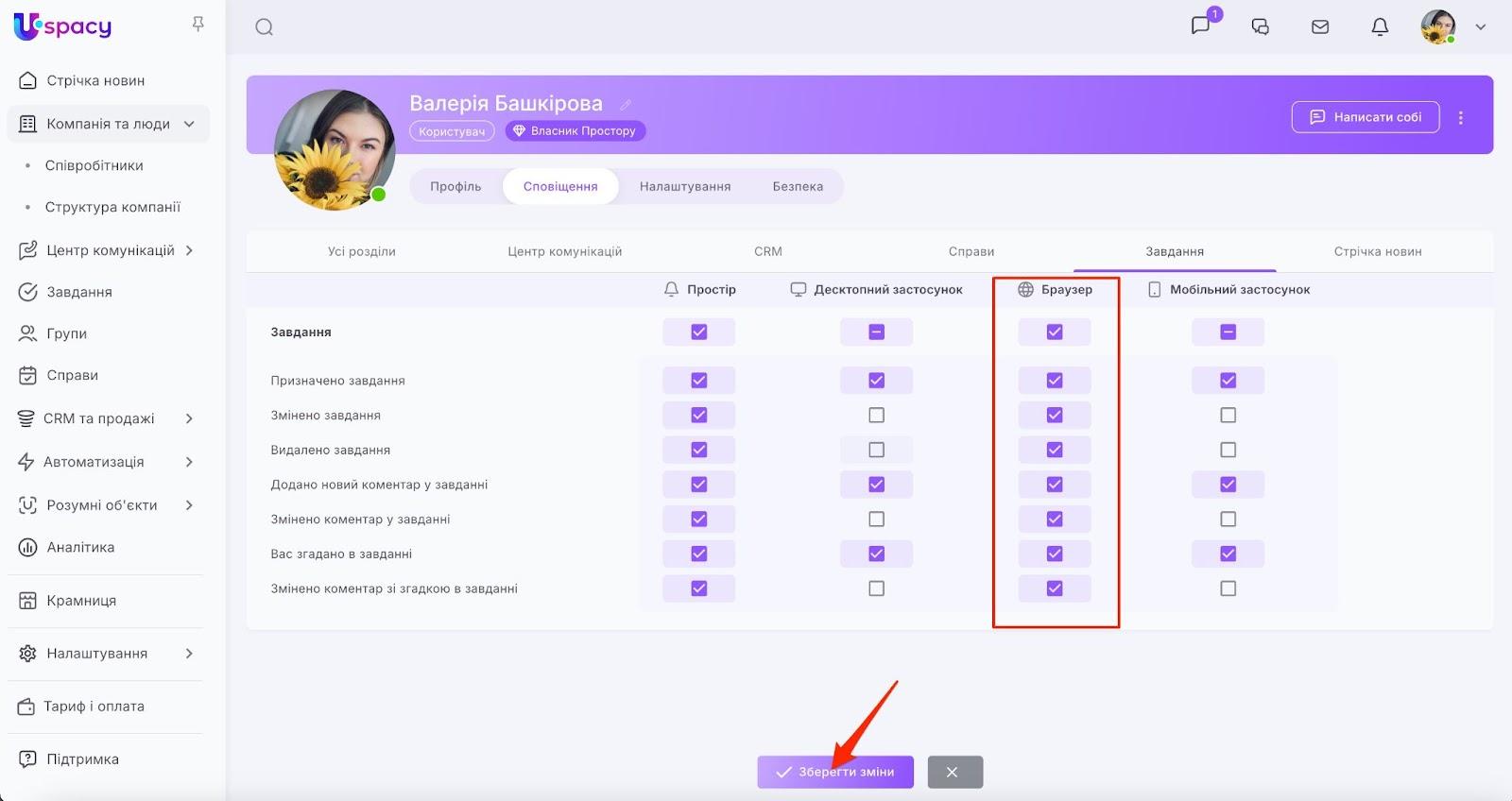Select the CRM notifications tab
1512x801 pixels.
coord(768,251)
